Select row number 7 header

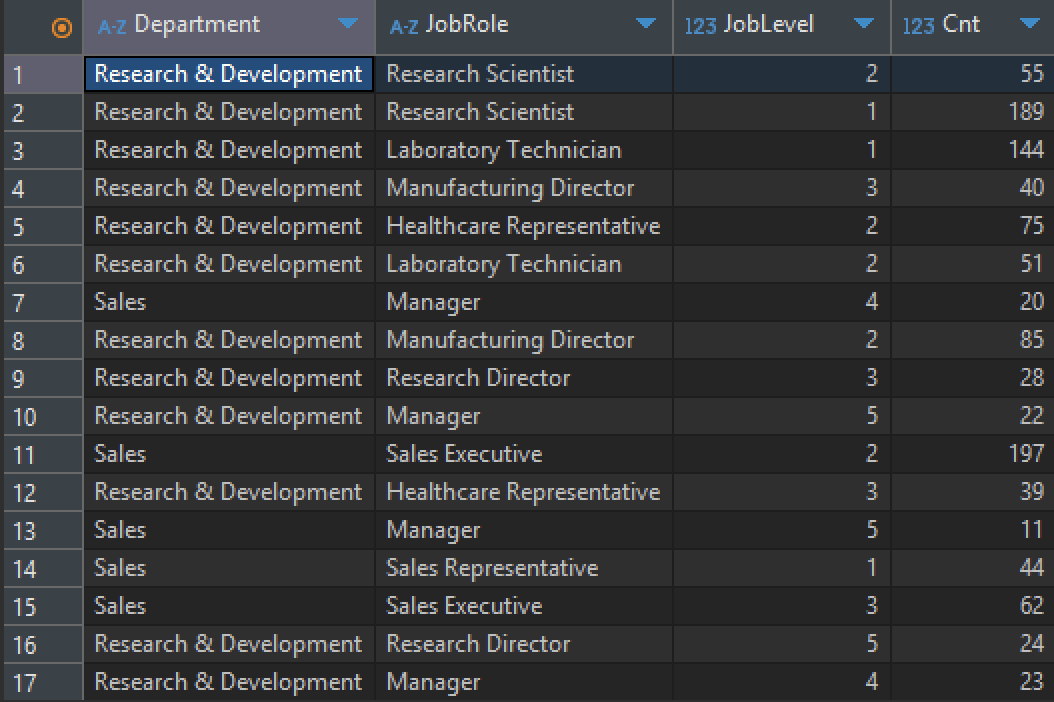43,302
